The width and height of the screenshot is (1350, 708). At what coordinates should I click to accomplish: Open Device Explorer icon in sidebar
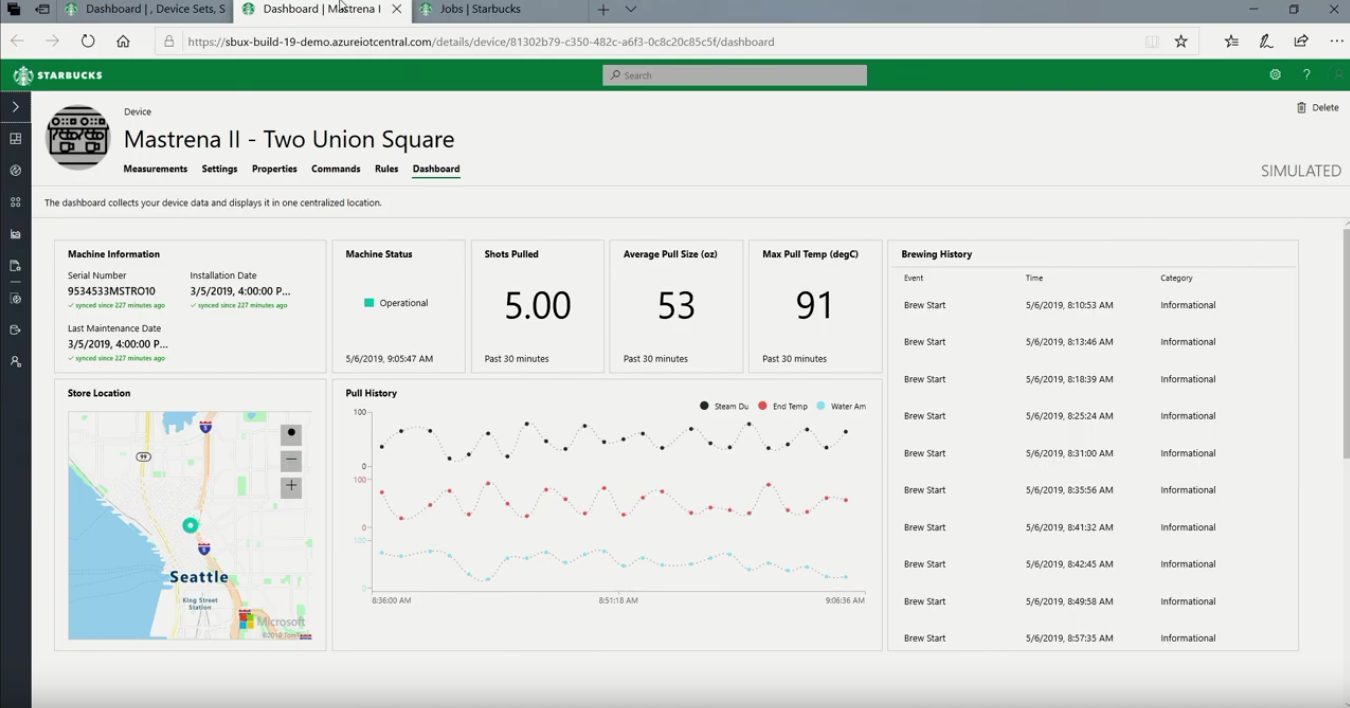point(15,170)
